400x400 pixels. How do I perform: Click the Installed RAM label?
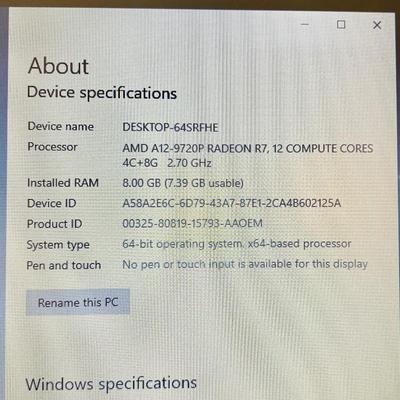[x=63, y=183]
